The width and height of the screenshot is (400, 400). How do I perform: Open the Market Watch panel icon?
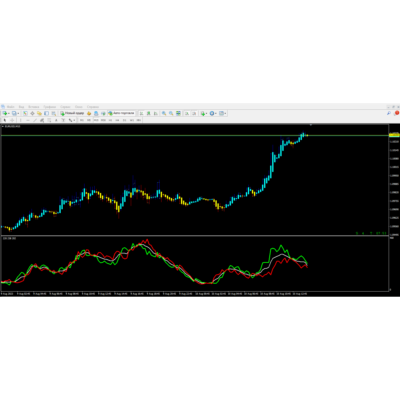25,113
